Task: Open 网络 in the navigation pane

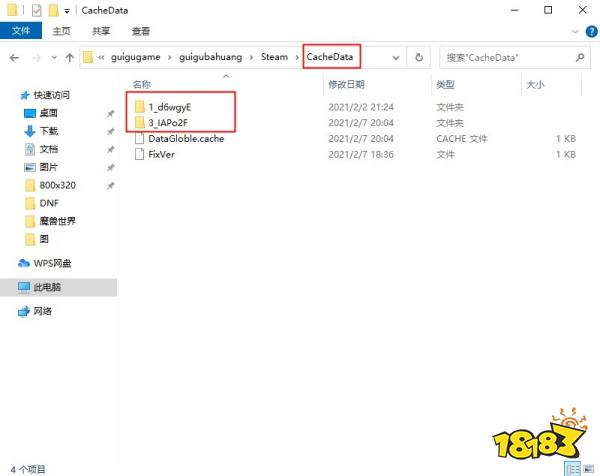Action: point(42,311)
